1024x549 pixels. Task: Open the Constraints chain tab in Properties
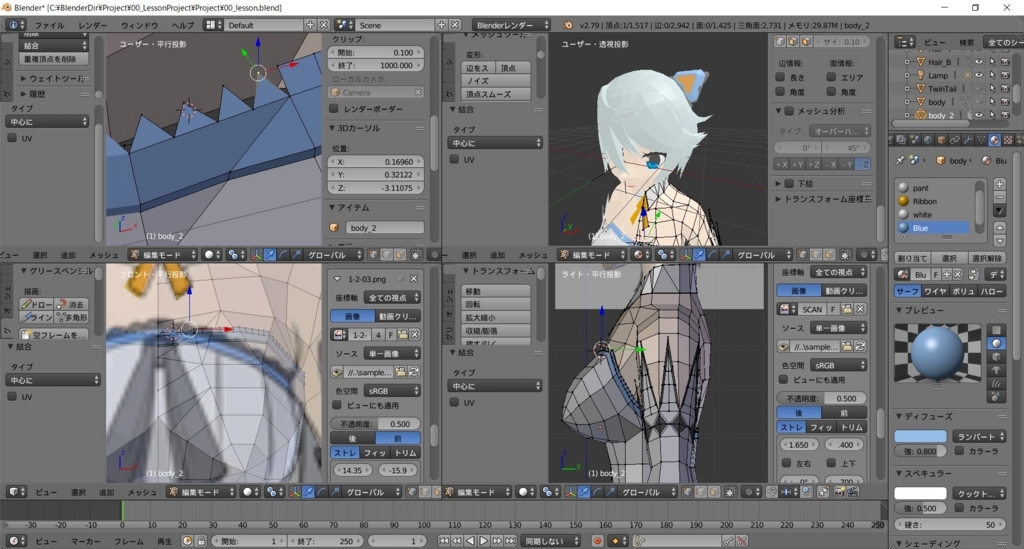pyautogui.click(x=955, y=140)
